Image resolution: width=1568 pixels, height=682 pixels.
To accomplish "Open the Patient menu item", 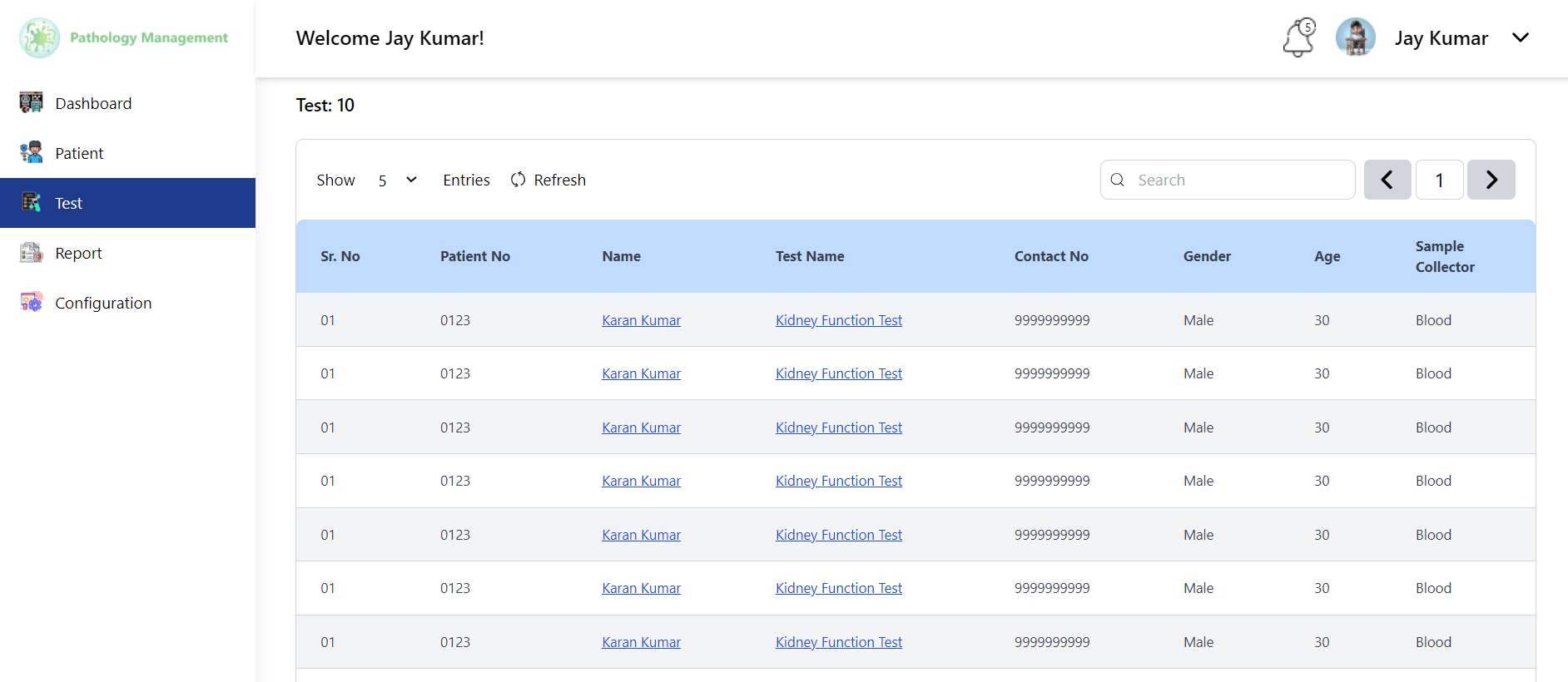I will [x=79, y=153].
